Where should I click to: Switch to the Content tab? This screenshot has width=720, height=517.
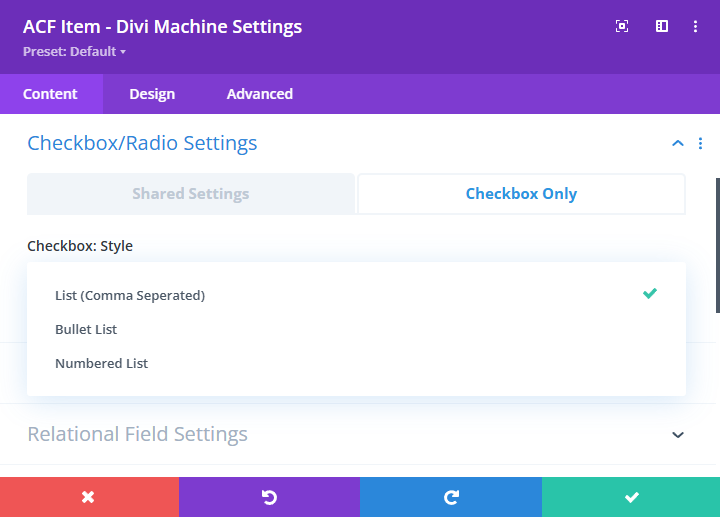[51, 94]
